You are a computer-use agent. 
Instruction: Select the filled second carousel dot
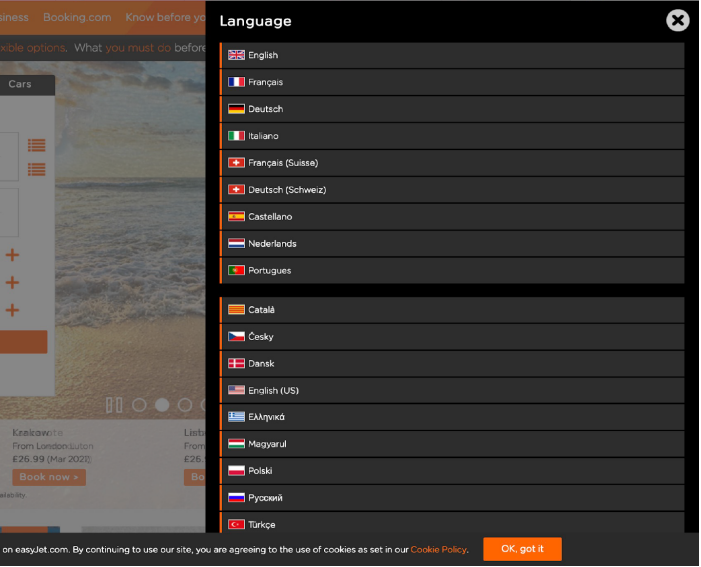click(x=162, y=405)
